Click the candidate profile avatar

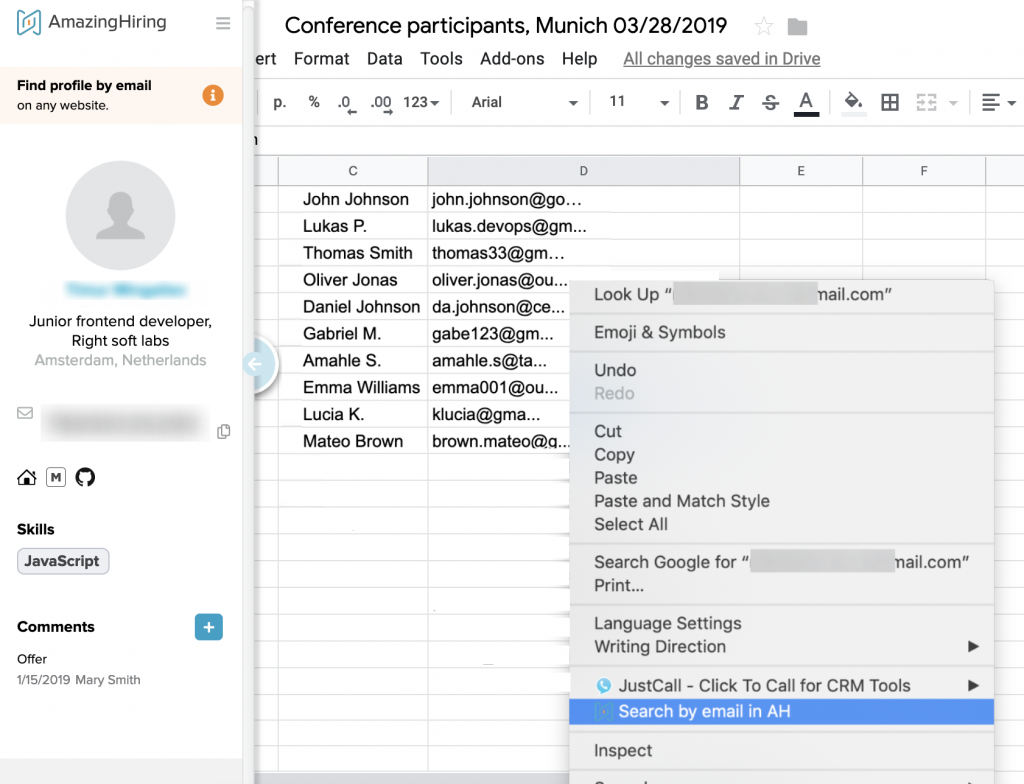tap(120, 215)
